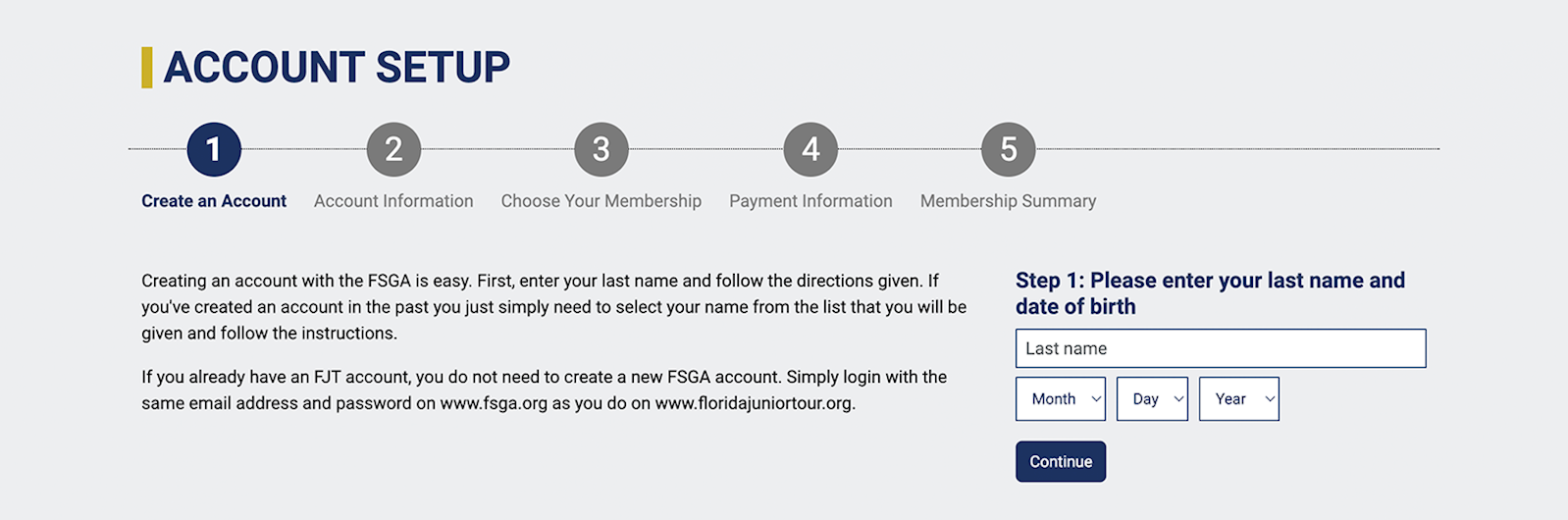1568x520 pixels.
Task: Click the step 5 circle icon
Action: coord(1009,149)
